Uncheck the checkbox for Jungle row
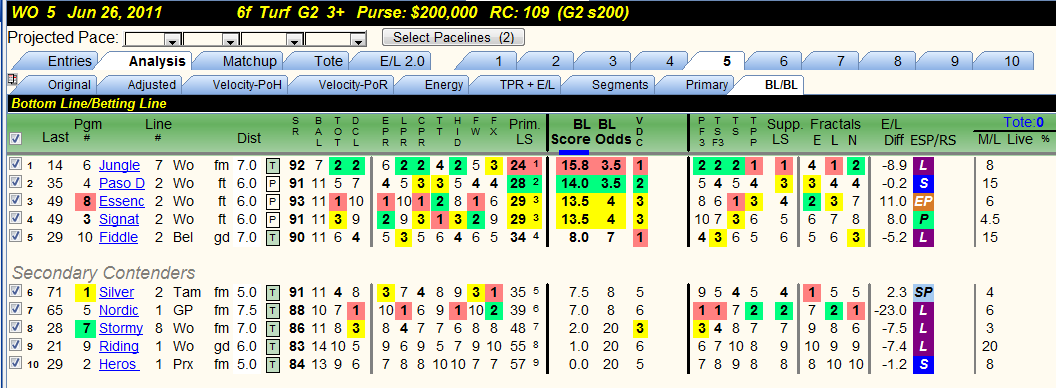This screenshot has height=388, width=1056. [15, 165]
